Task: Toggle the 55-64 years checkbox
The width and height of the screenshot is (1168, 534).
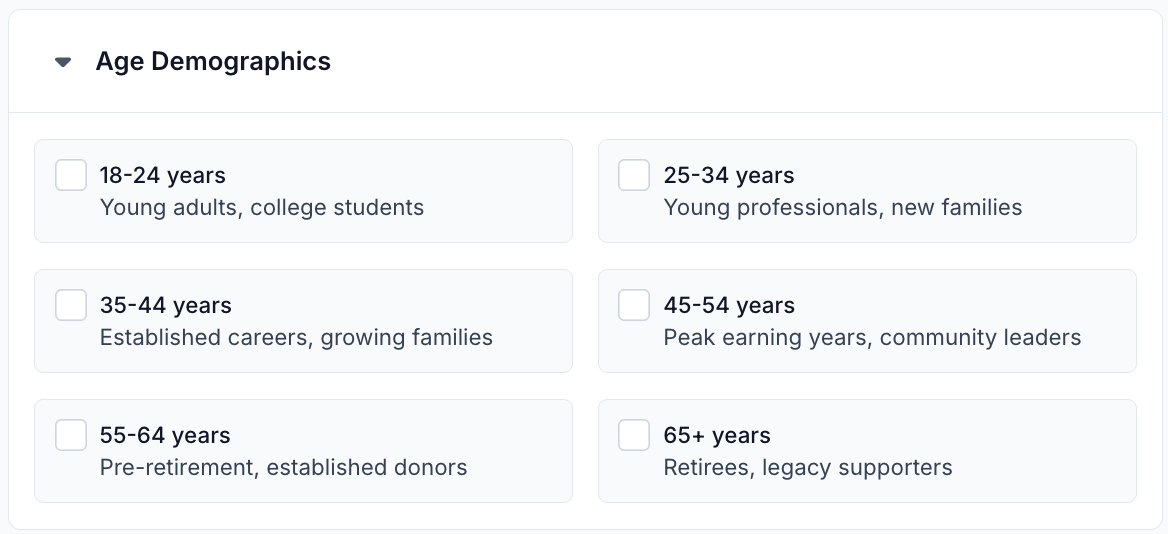Action: point(71,435)
